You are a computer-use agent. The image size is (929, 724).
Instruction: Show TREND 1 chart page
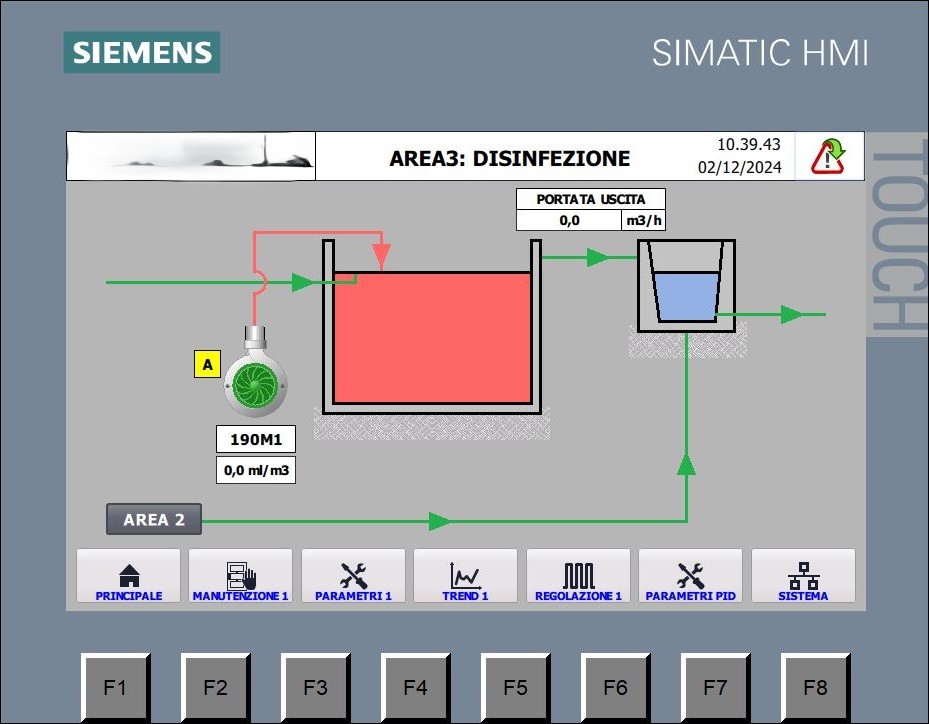click(465, 576)
